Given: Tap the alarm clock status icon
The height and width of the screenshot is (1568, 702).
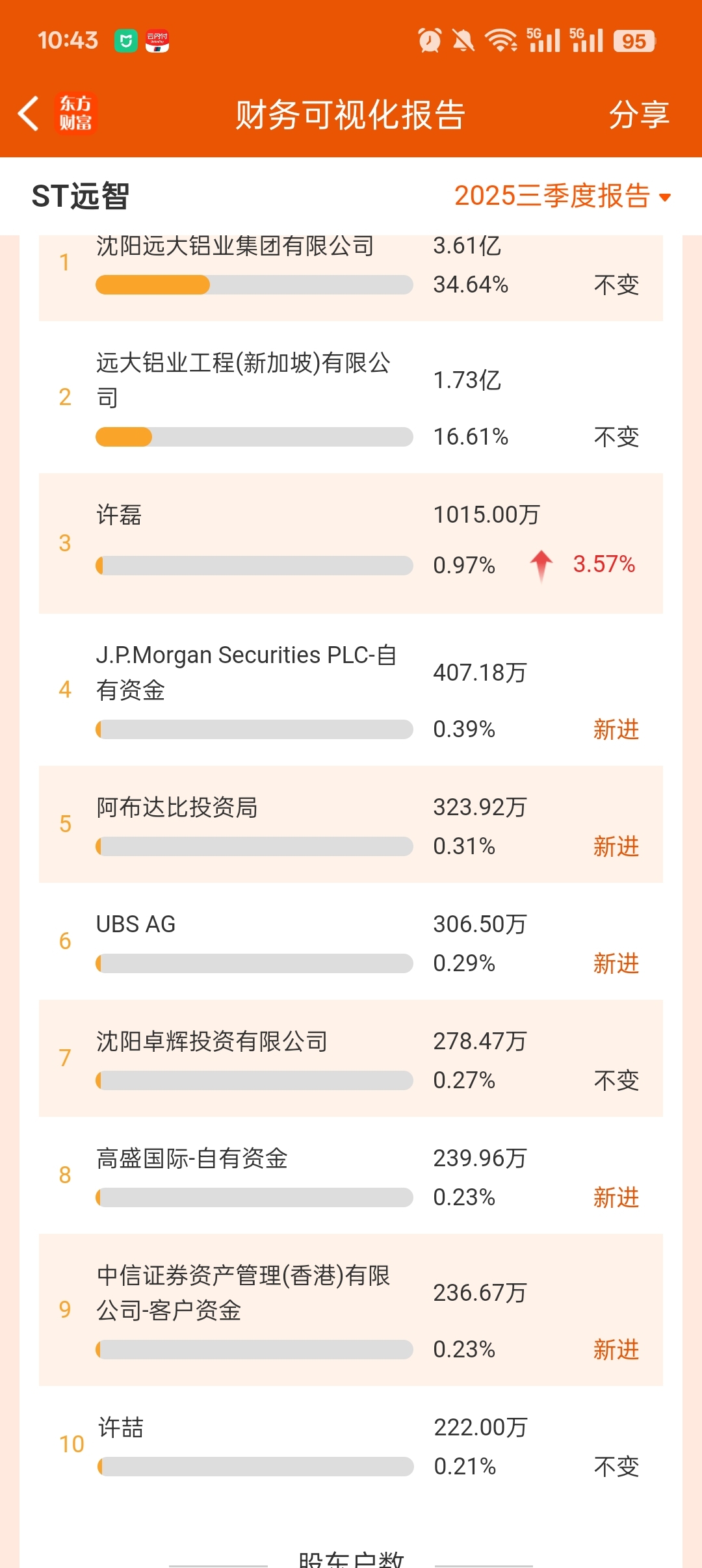Looking at the screenshot, I should [x=429, y=40].
